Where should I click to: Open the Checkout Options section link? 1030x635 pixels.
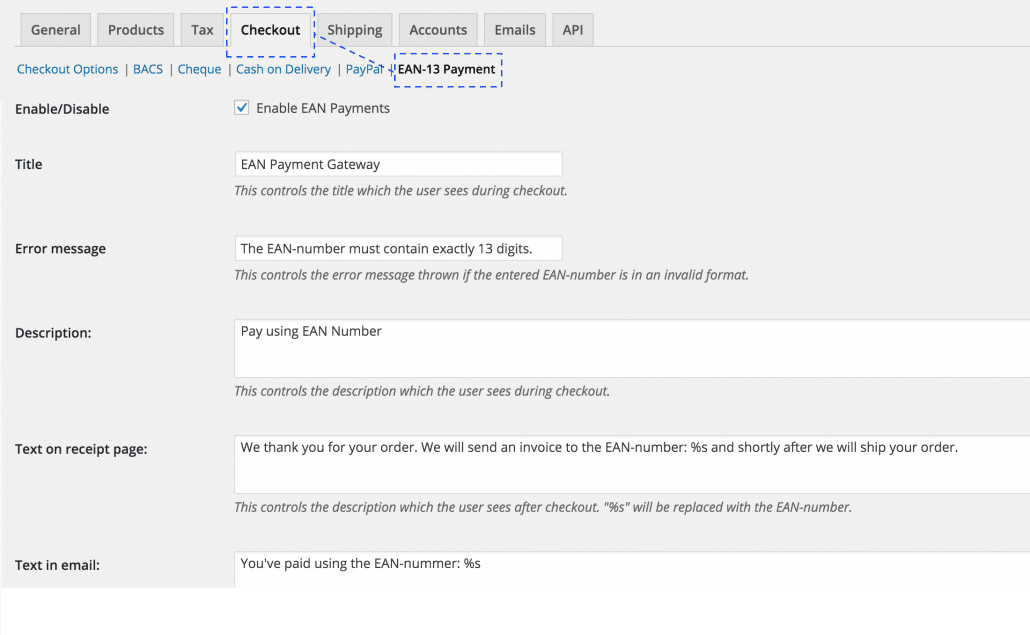click(68, 69)
